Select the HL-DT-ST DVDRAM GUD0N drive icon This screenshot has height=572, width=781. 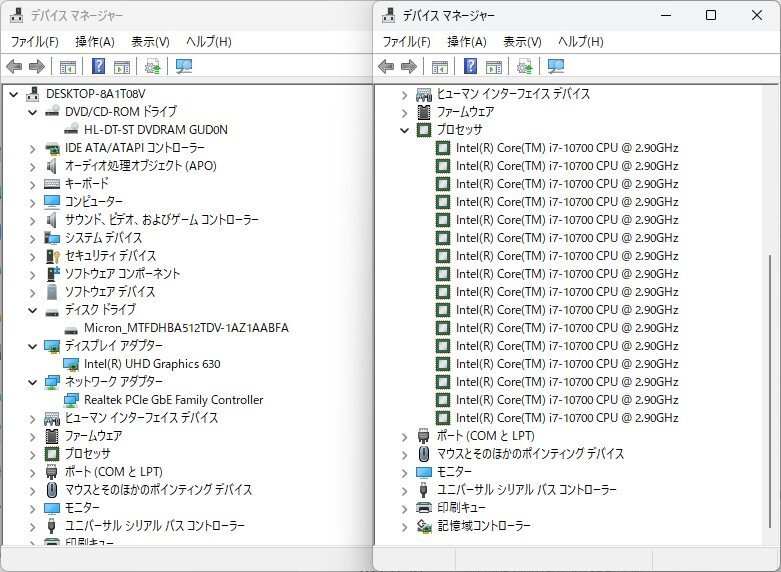coord(71,130)
